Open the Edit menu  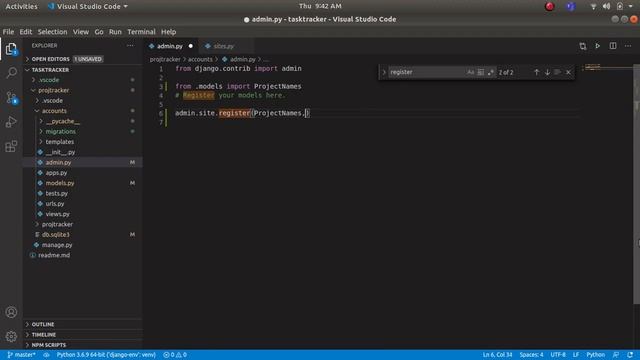25,32
